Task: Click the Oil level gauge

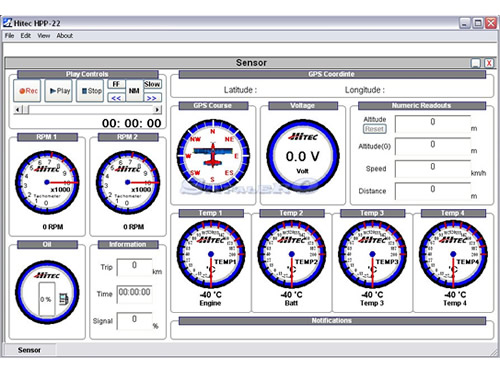Action: pyautogui.click(x=47, y=292)
